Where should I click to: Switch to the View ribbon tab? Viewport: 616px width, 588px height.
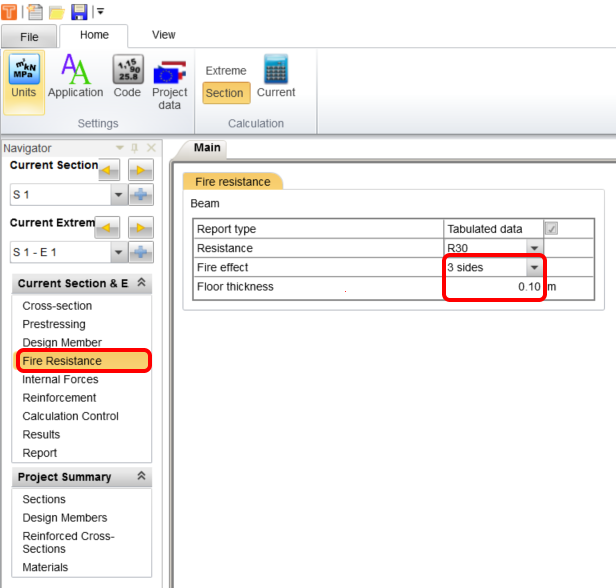(163, 35)
